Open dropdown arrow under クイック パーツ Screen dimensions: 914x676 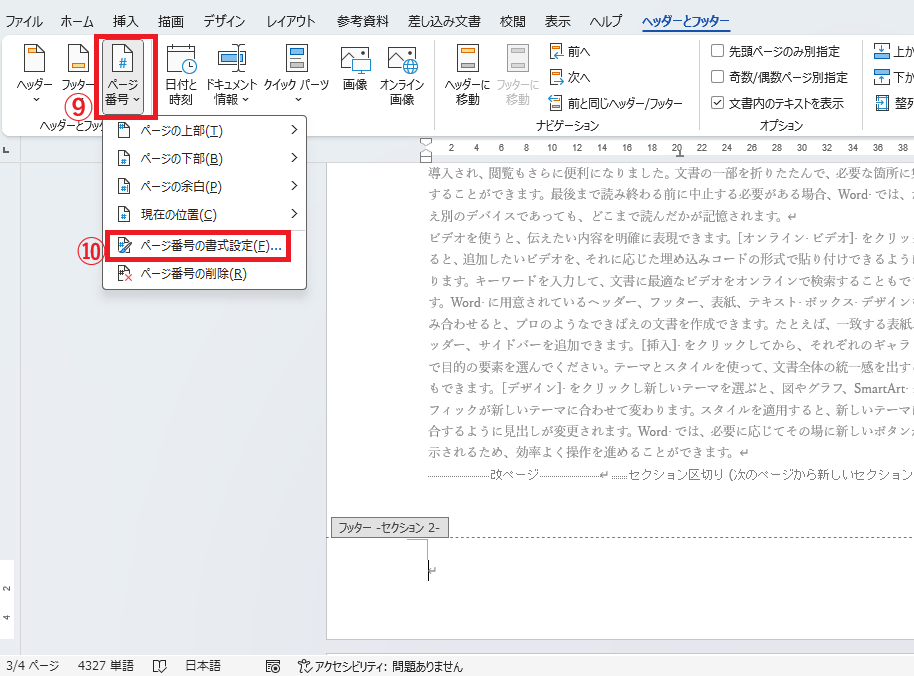click(298, 100)
